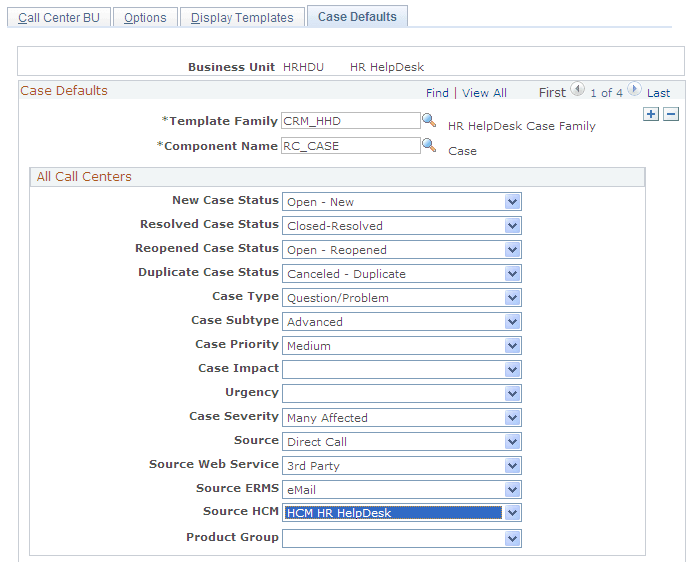This screenshot has height=562, width=694.
Task: Click the HR HelpDesk Case Family description
Action: 521,126
